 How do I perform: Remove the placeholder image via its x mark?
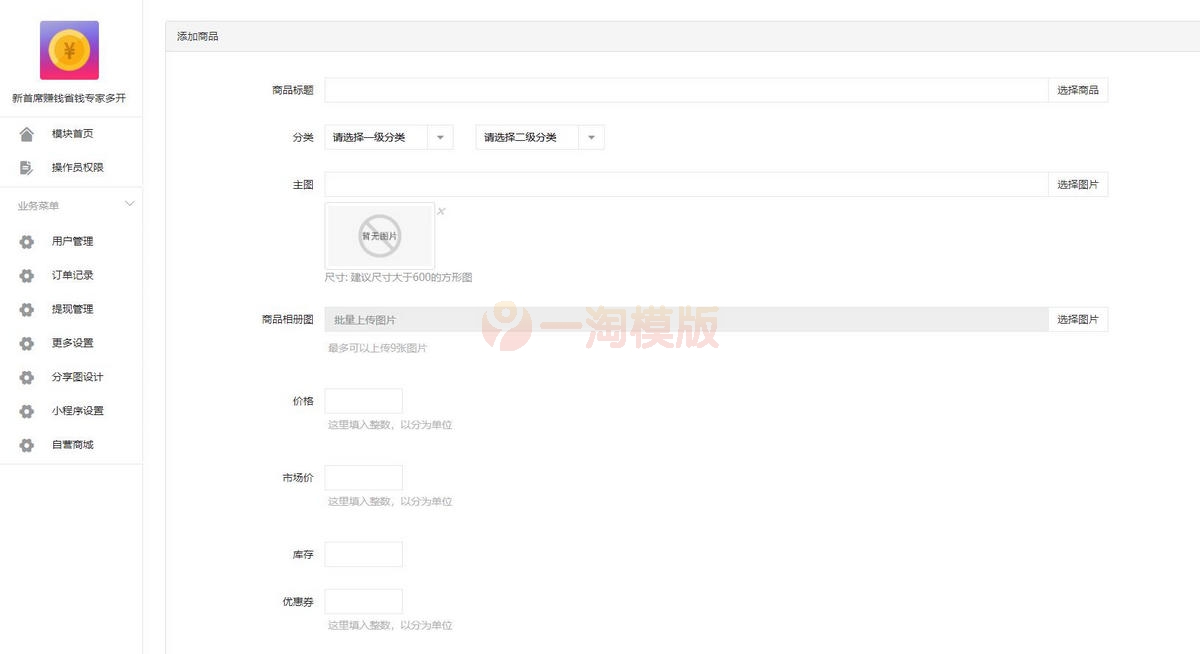pos(440,211)
